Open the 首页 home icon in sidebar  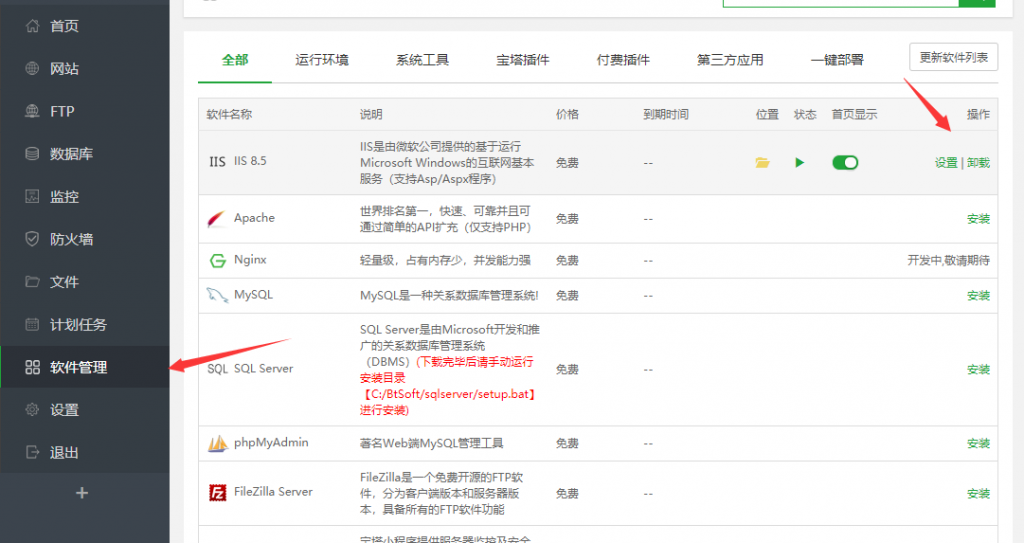32,26
